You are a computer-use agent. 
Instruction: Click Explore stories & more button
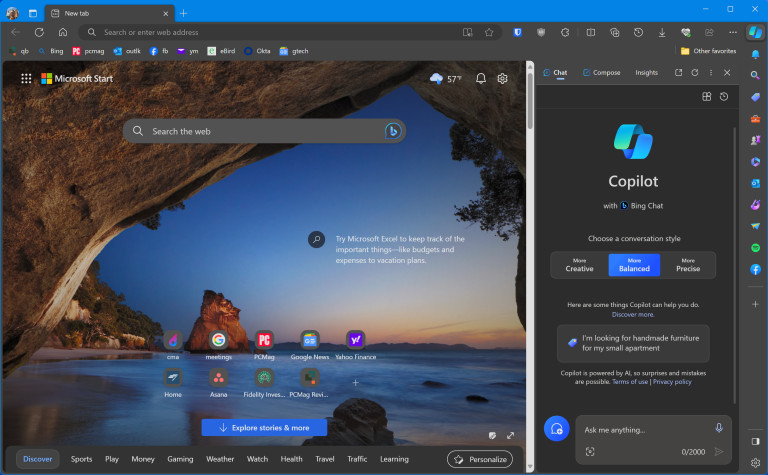click(x=264, y=428)
